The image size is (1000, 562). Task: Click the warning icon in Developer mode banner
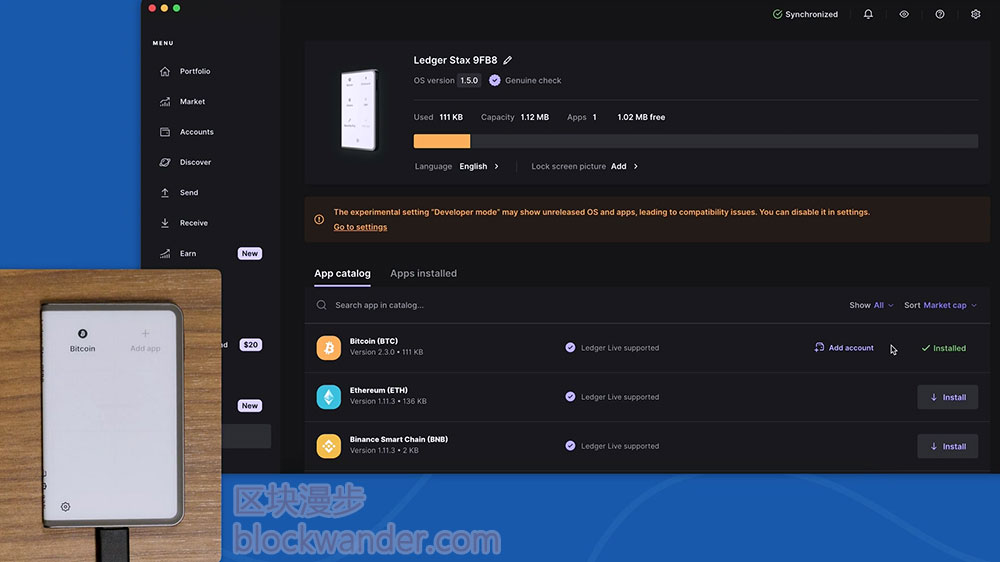pyautogui.click(x=319, y=219)
